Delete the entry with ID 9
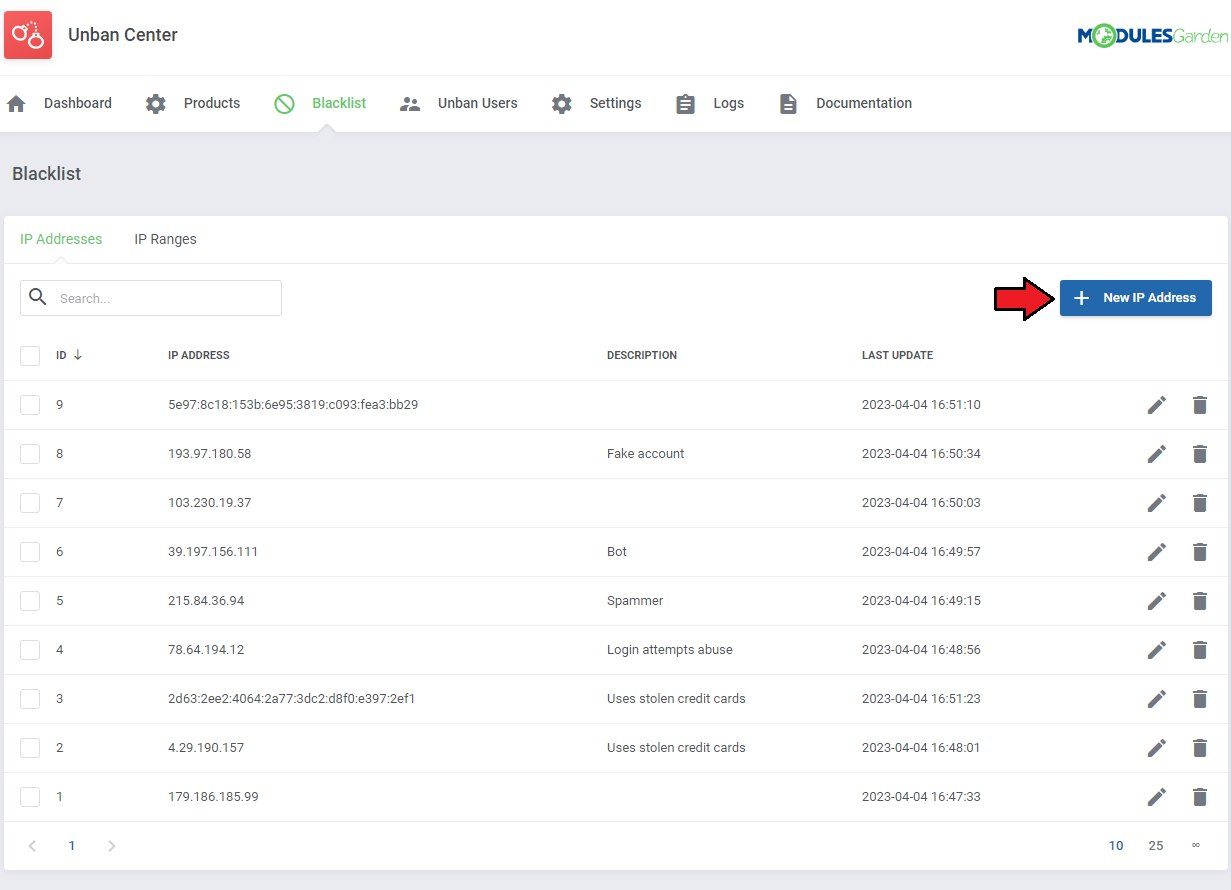The image size is (1231, 890). (1200, 405)
